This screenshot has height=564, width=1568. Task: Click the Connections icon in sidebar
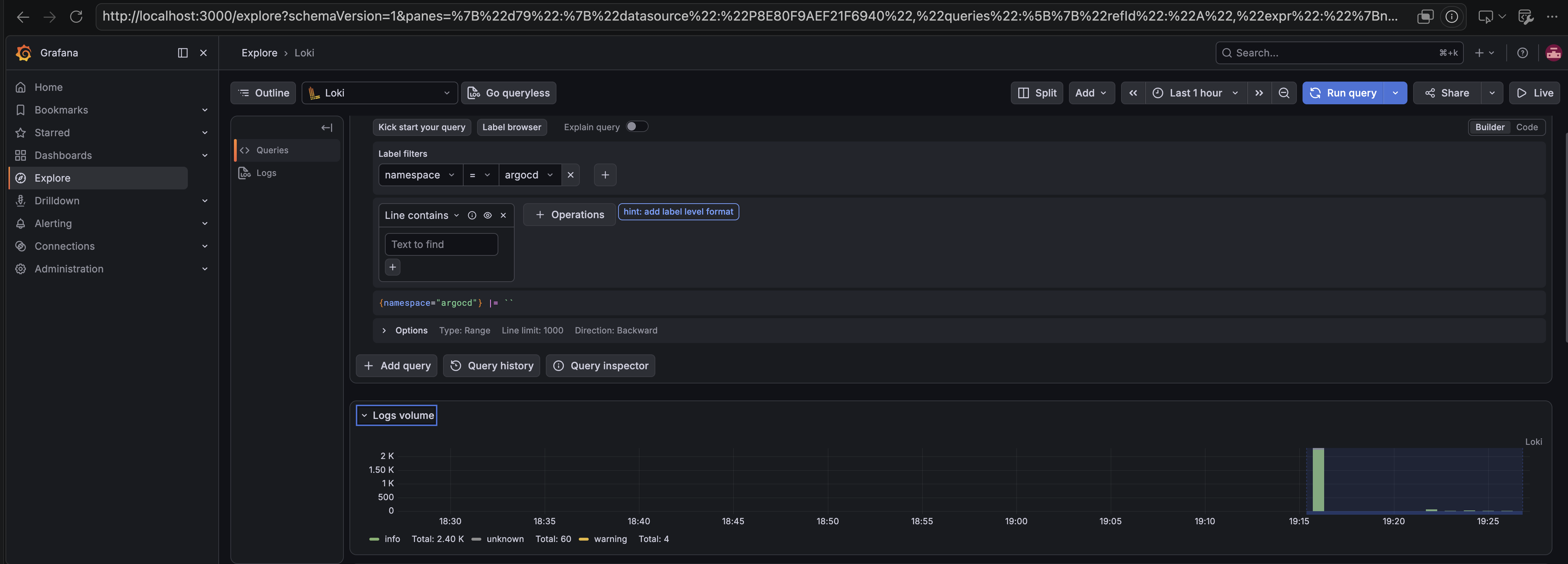point(21,246)
